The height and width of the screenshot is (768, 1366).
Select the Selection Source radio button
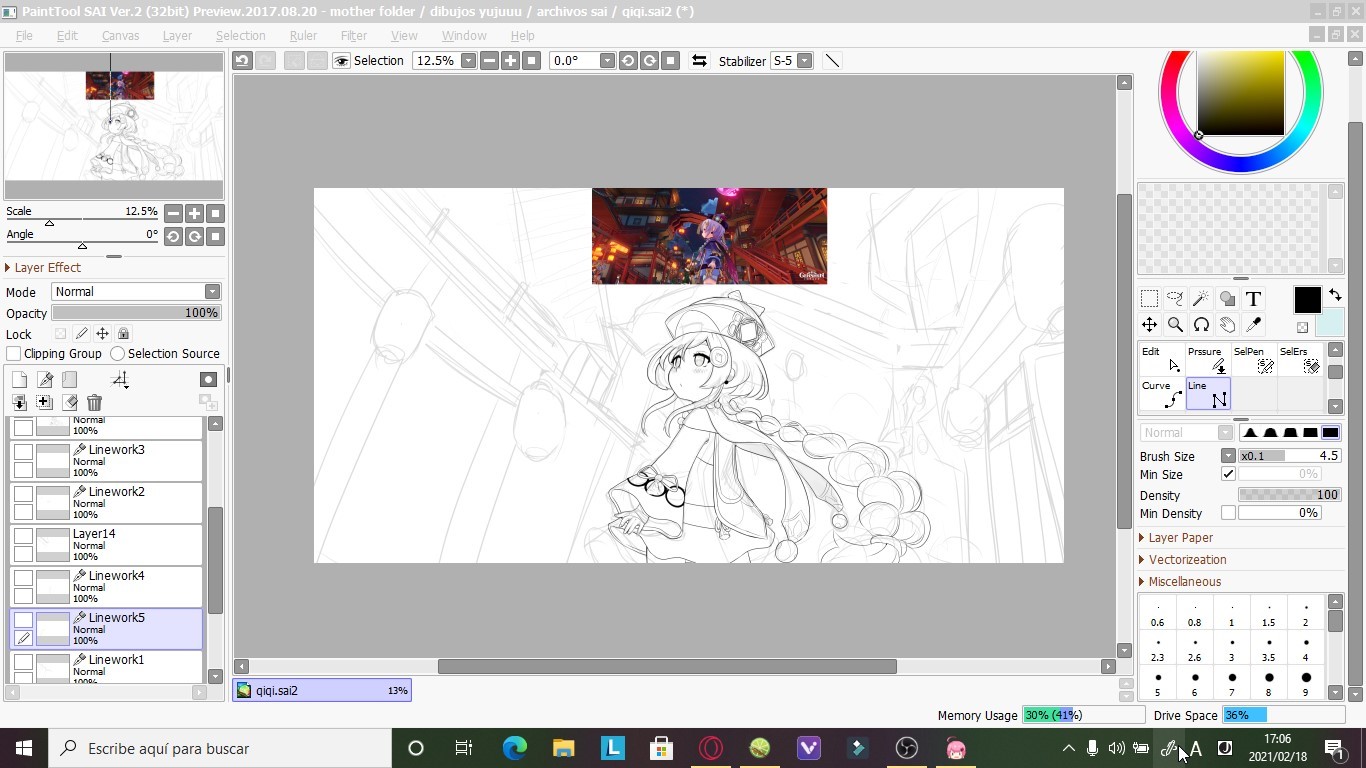[x=117, y=354]
